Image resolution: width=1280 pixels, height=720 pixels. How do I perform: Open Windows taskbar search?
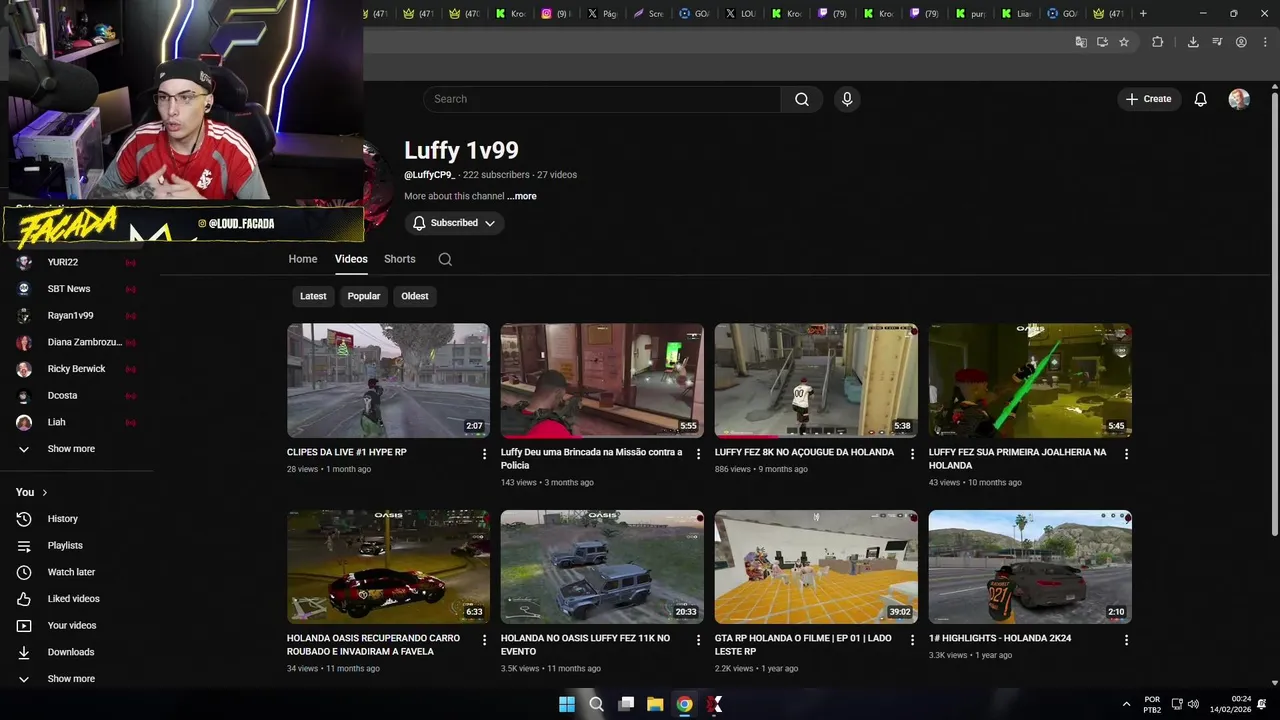point(596,704)
